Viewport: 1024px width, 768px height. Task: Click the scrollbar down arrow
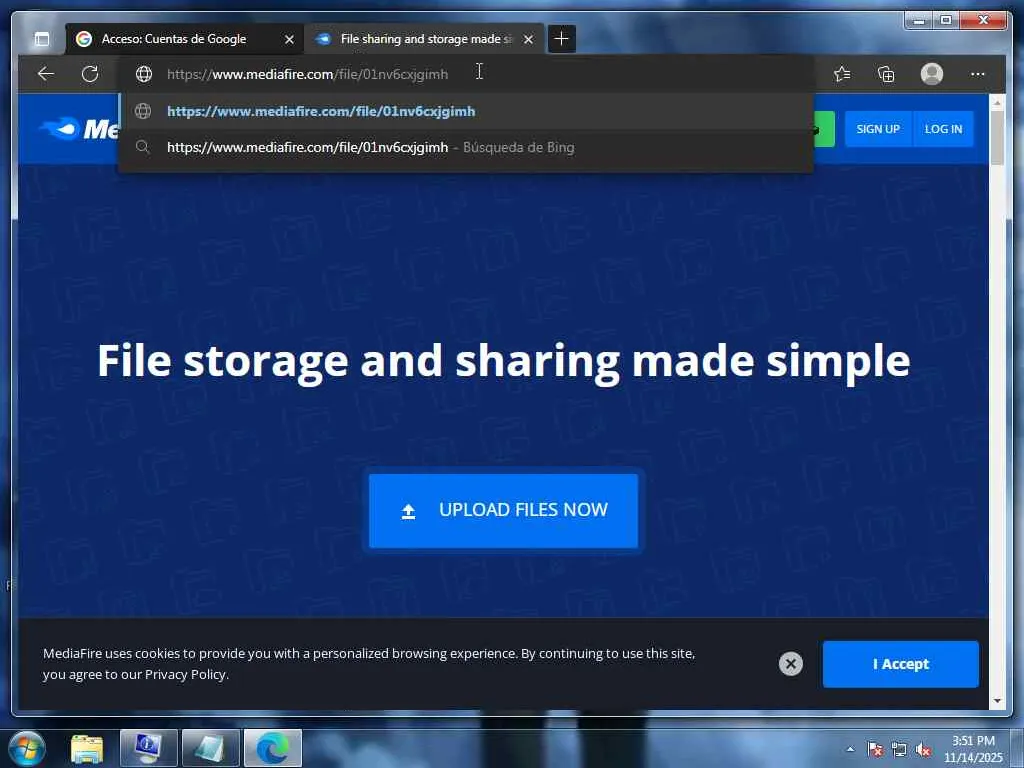click(x=997, y=701)
